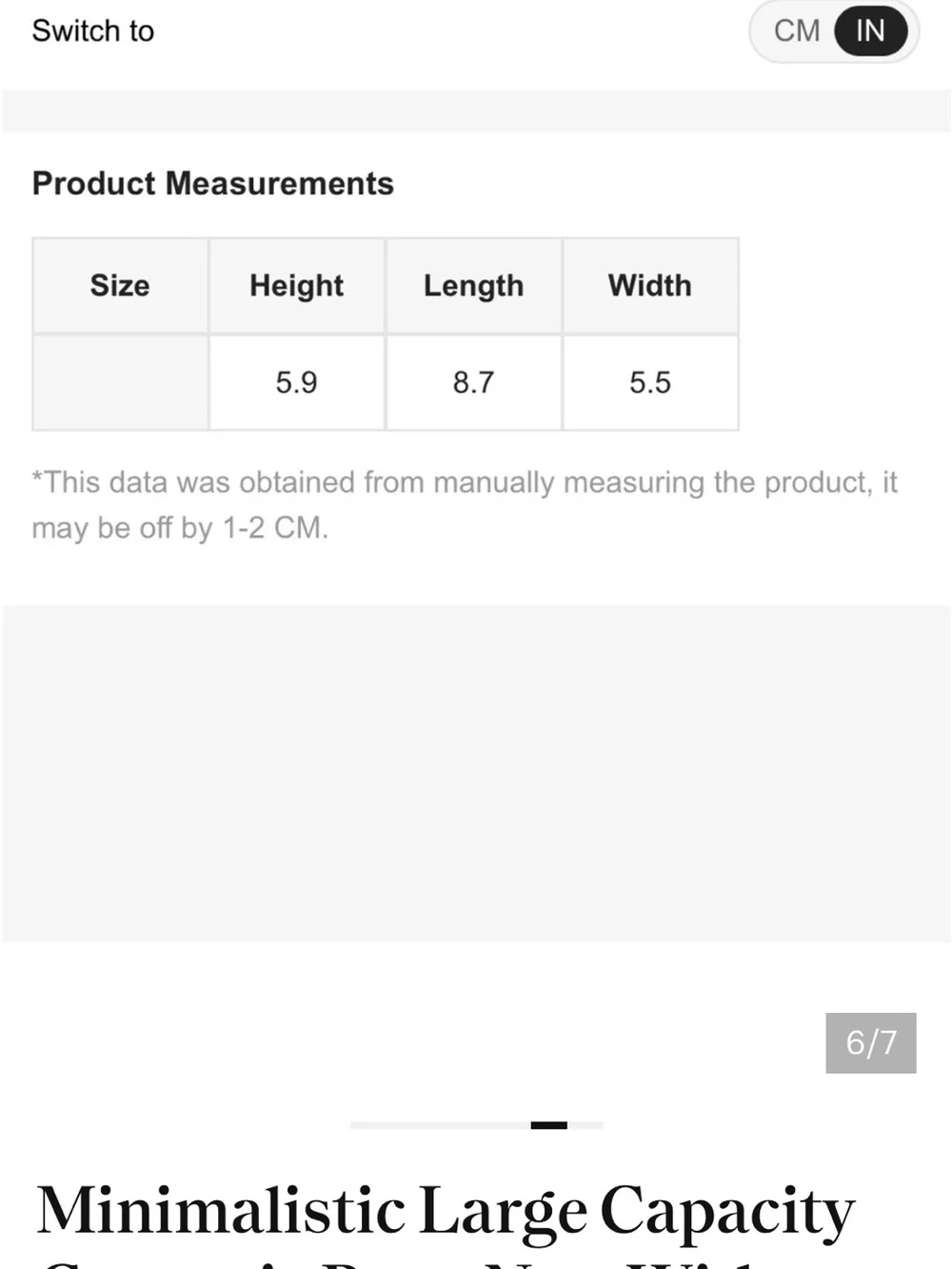Click the 5.9 height value
The width and height of the screenshot is (952, 1269).
(x=297, y=383)
